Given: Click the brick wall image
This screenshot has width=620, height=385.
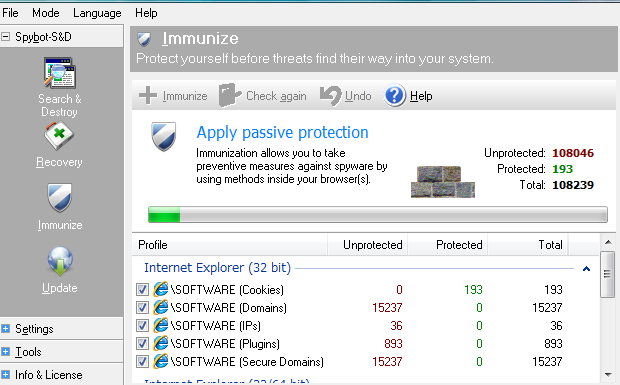Looking at the screenshot, I should click(x=443, y=182).
